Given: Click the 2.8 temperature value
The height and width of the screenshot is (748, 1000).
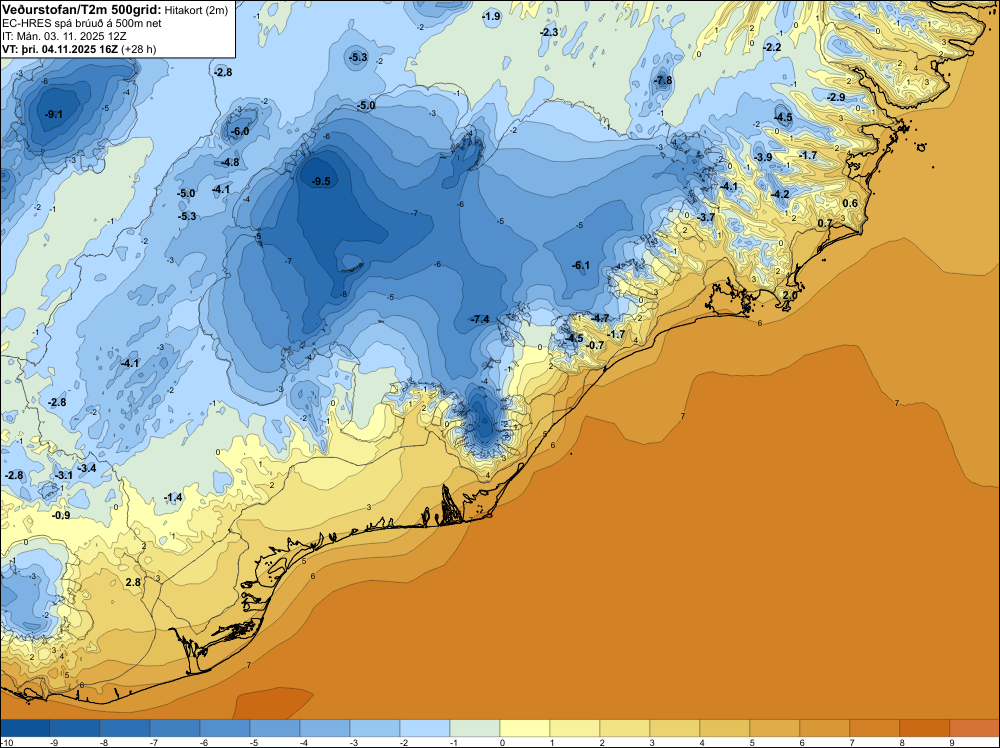Looking at the screenshot, I should 133,582.
